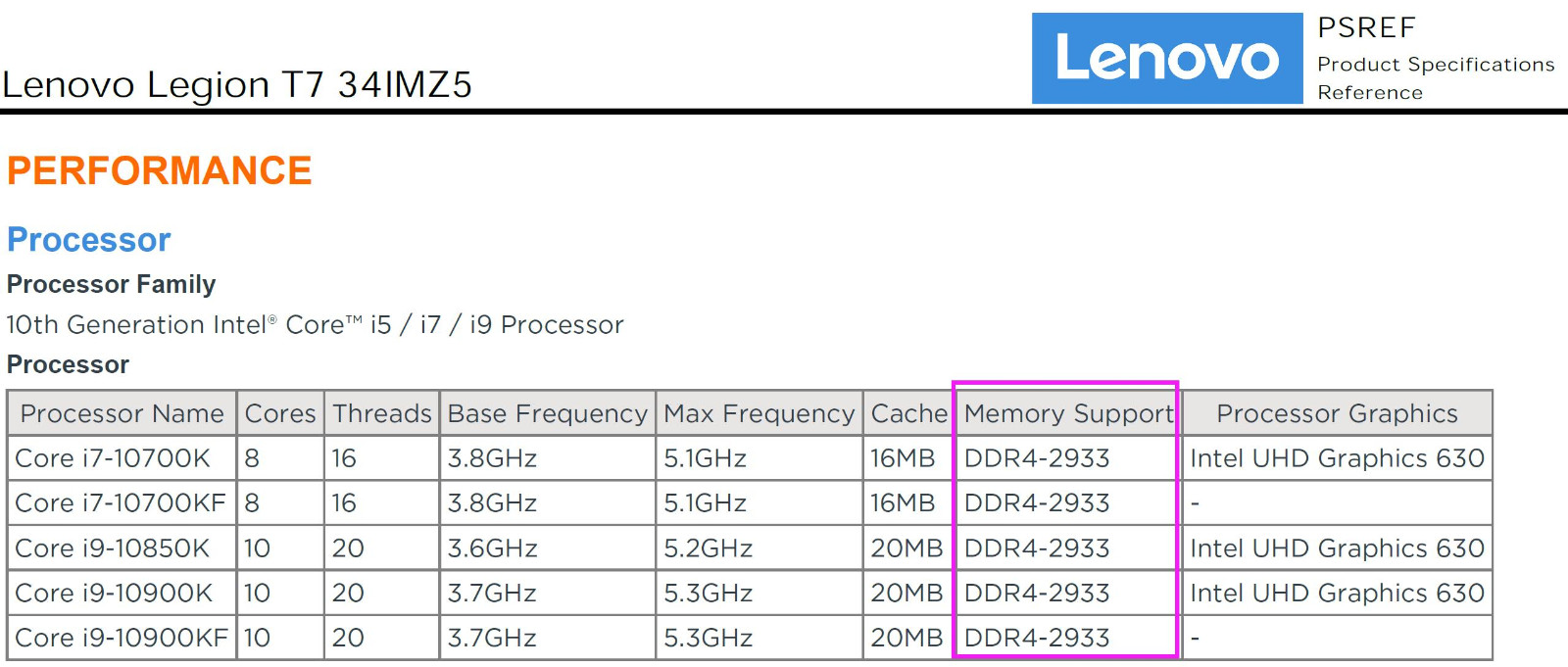
Task: Select the Processor Family bold label
Action: [111, 284]
